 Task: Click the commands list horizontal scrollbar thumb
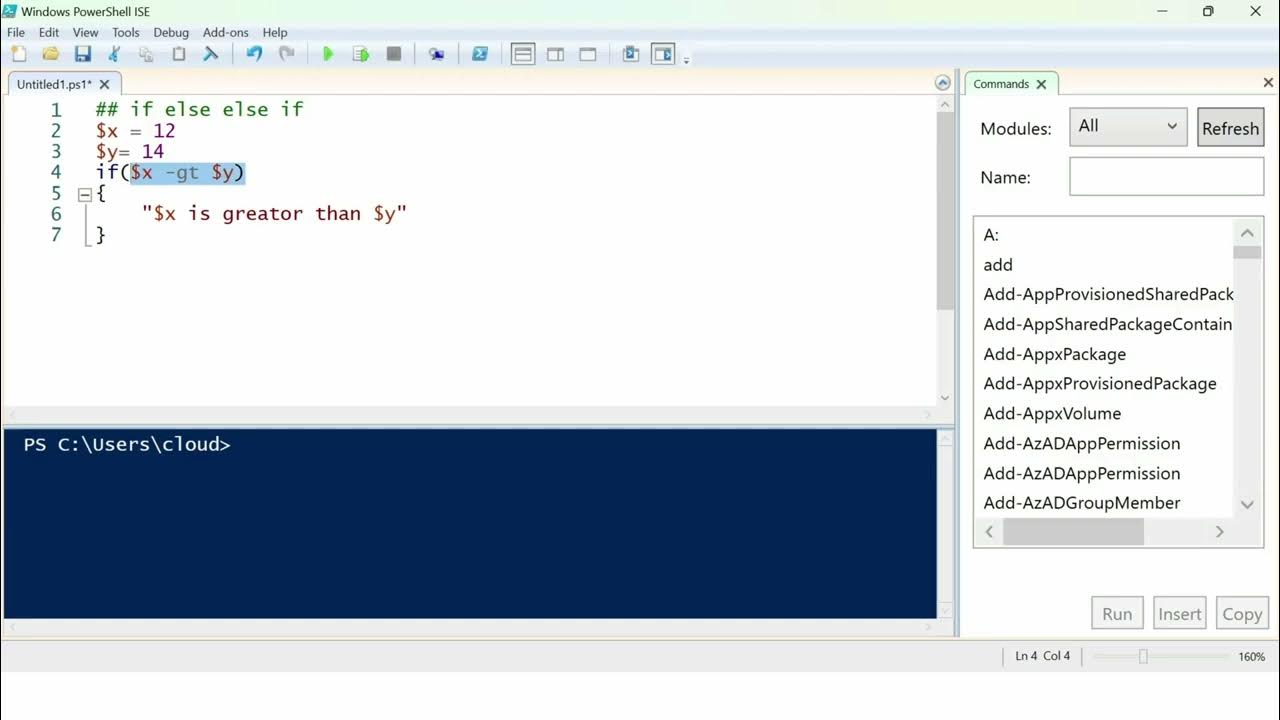[x=1073, y=532]
